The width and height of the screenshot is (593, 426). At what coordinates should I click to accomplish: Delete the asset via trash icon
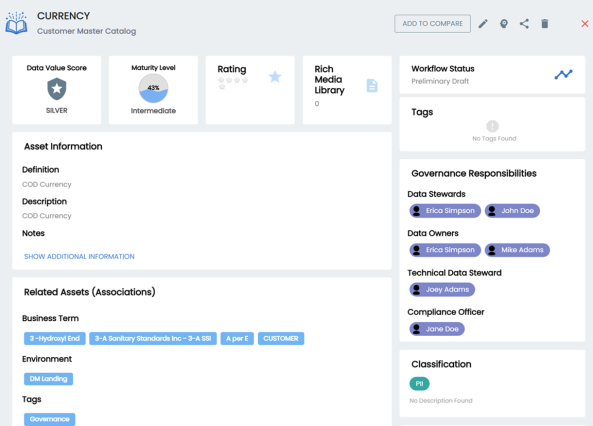pyautogui.click(x=545, y=24)
